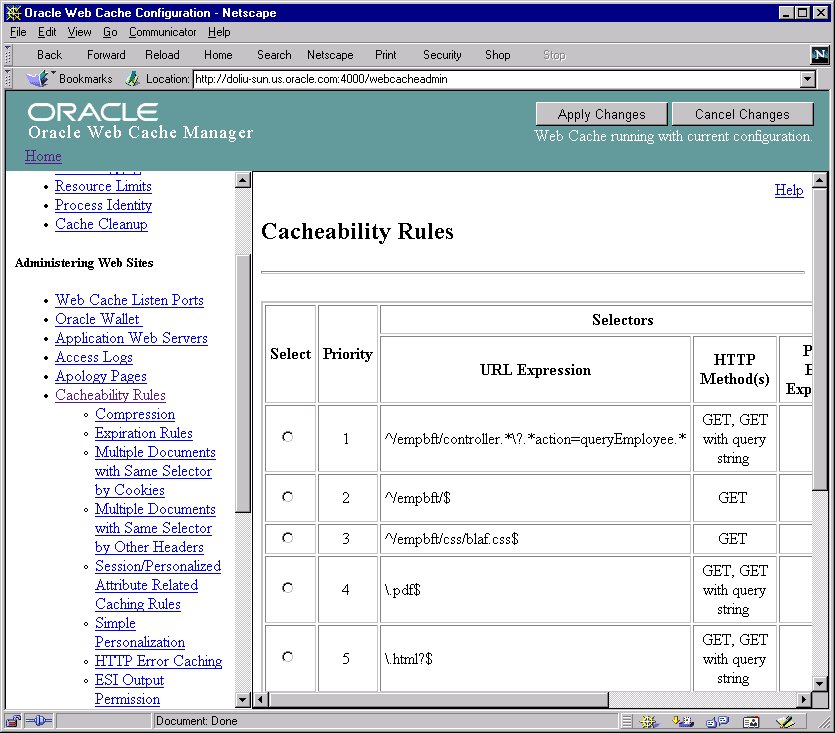Click the Search toolbar button
This screenshot has height=733, width=835.
click(274, 55)
